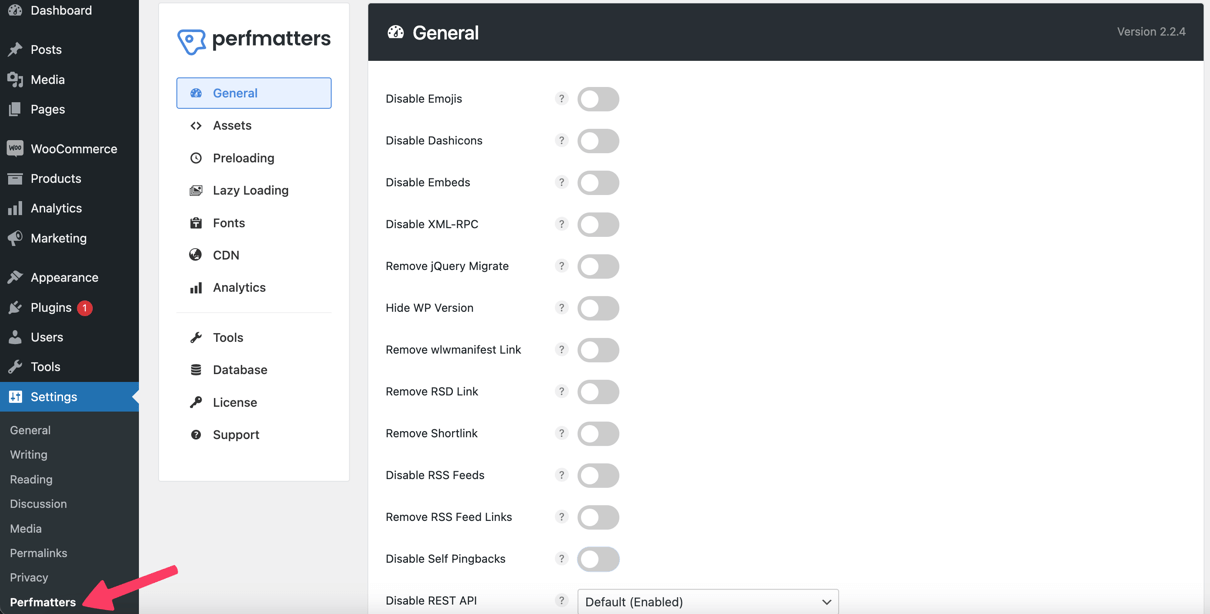Enable Hide WP Version
Image resolution: width=1210 pixels, height=614 pixels.
coord(598,308)
